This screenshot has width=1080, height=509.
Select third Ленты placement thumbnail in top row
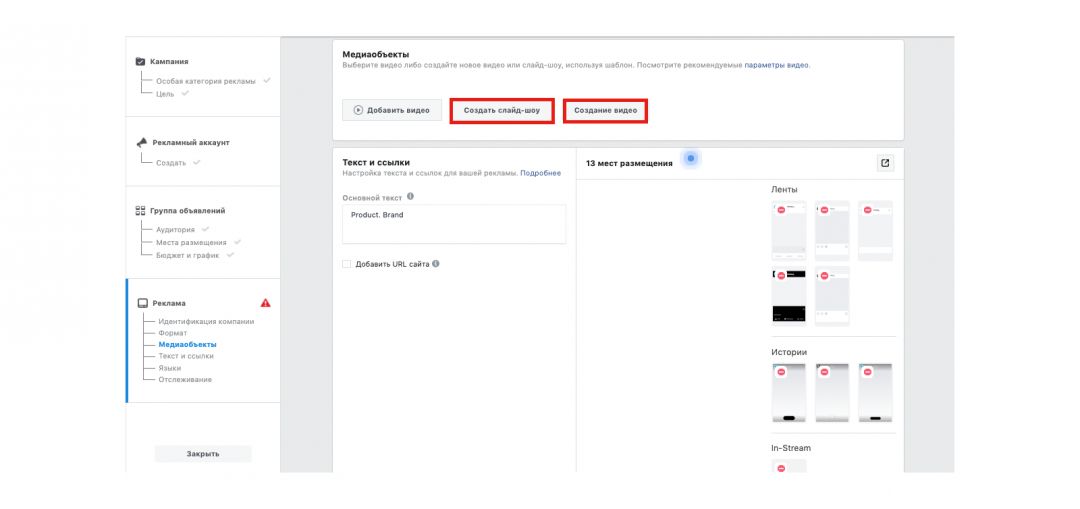coord(875,231)
